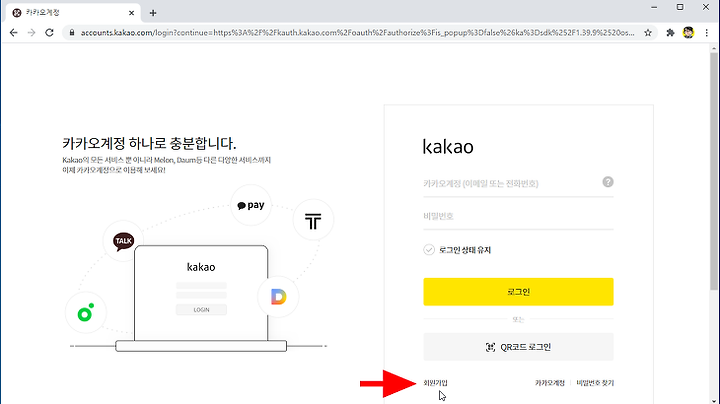Click the green Melon icon in illustration
This screenshot has width=720, height=404.
[86, 313]
